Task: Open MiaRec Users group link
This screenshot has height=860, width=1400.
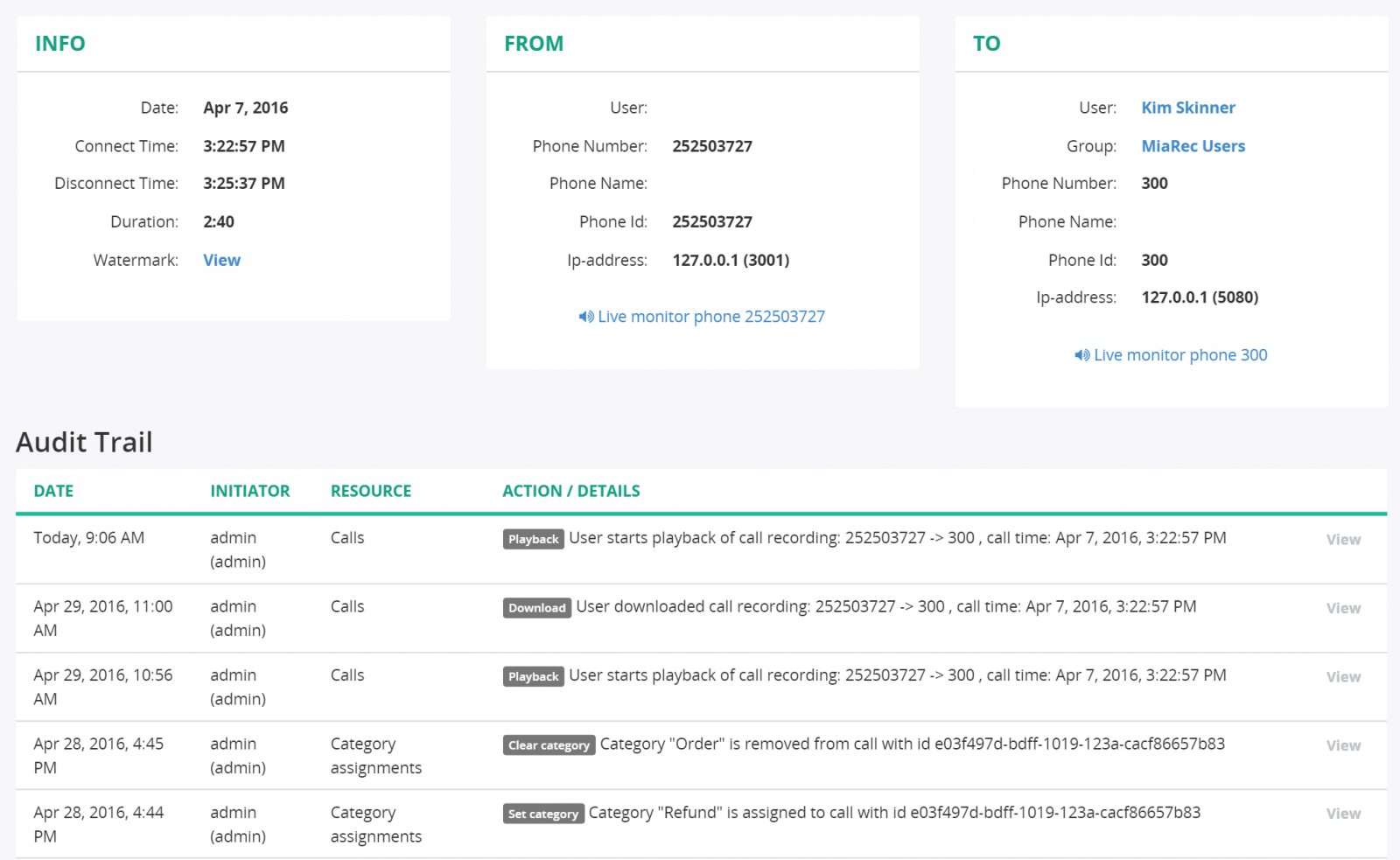Action: (1193, 146)
